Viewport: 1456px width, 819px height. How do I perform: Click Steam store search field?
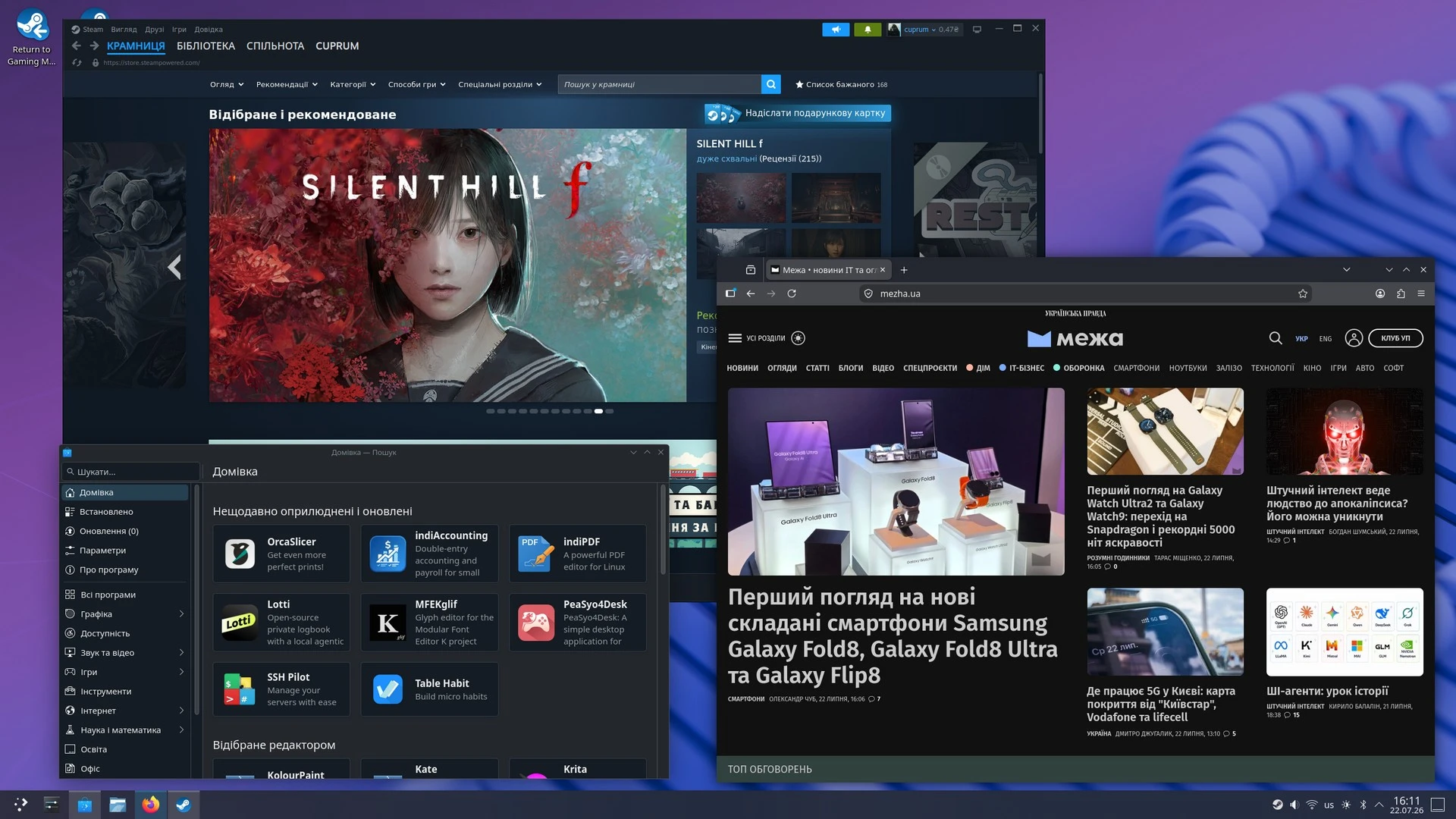[x=660, y=84]
